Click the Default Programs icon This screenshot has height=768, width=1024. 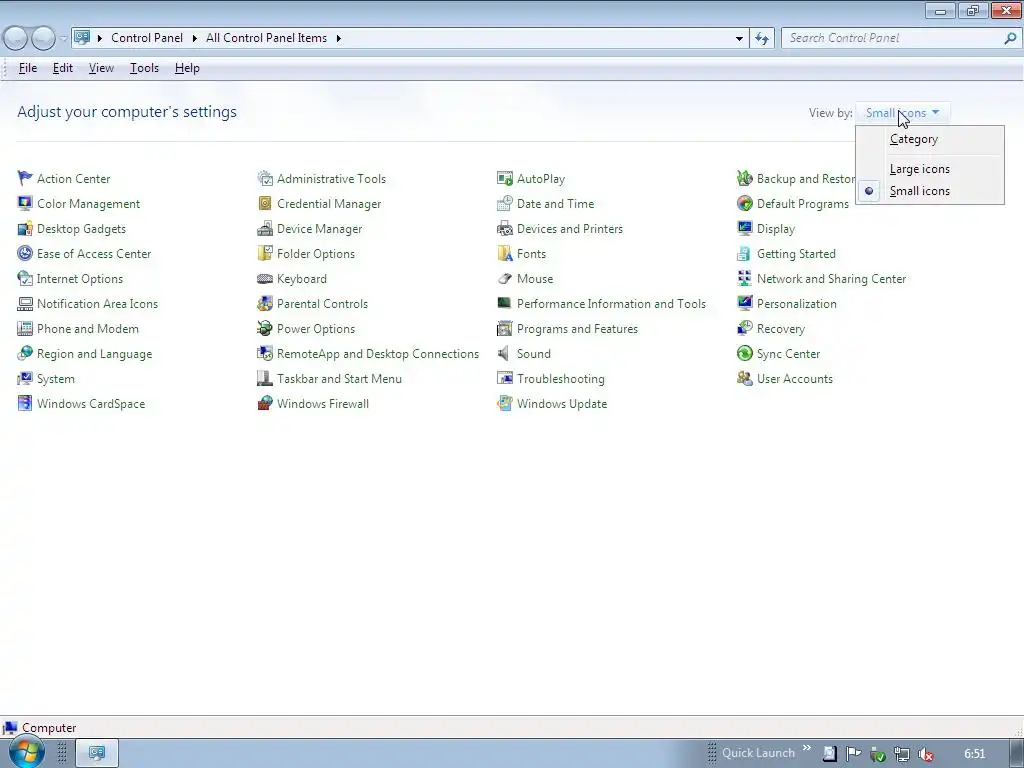point(744,203)
